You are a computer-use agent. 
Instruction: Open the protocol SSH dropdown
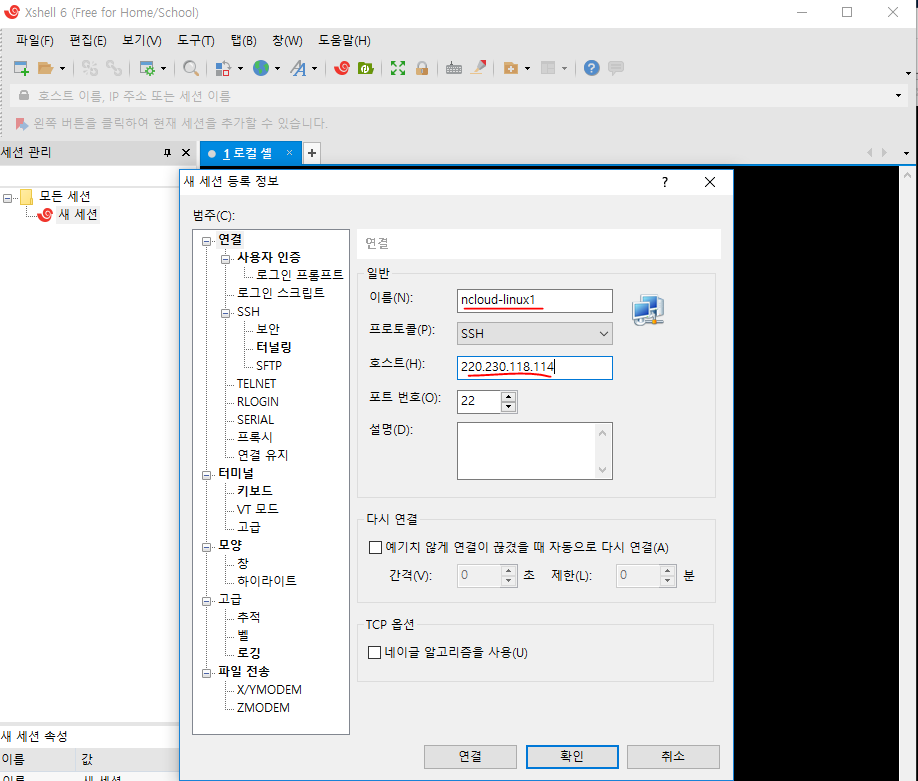tap(535, 334)
